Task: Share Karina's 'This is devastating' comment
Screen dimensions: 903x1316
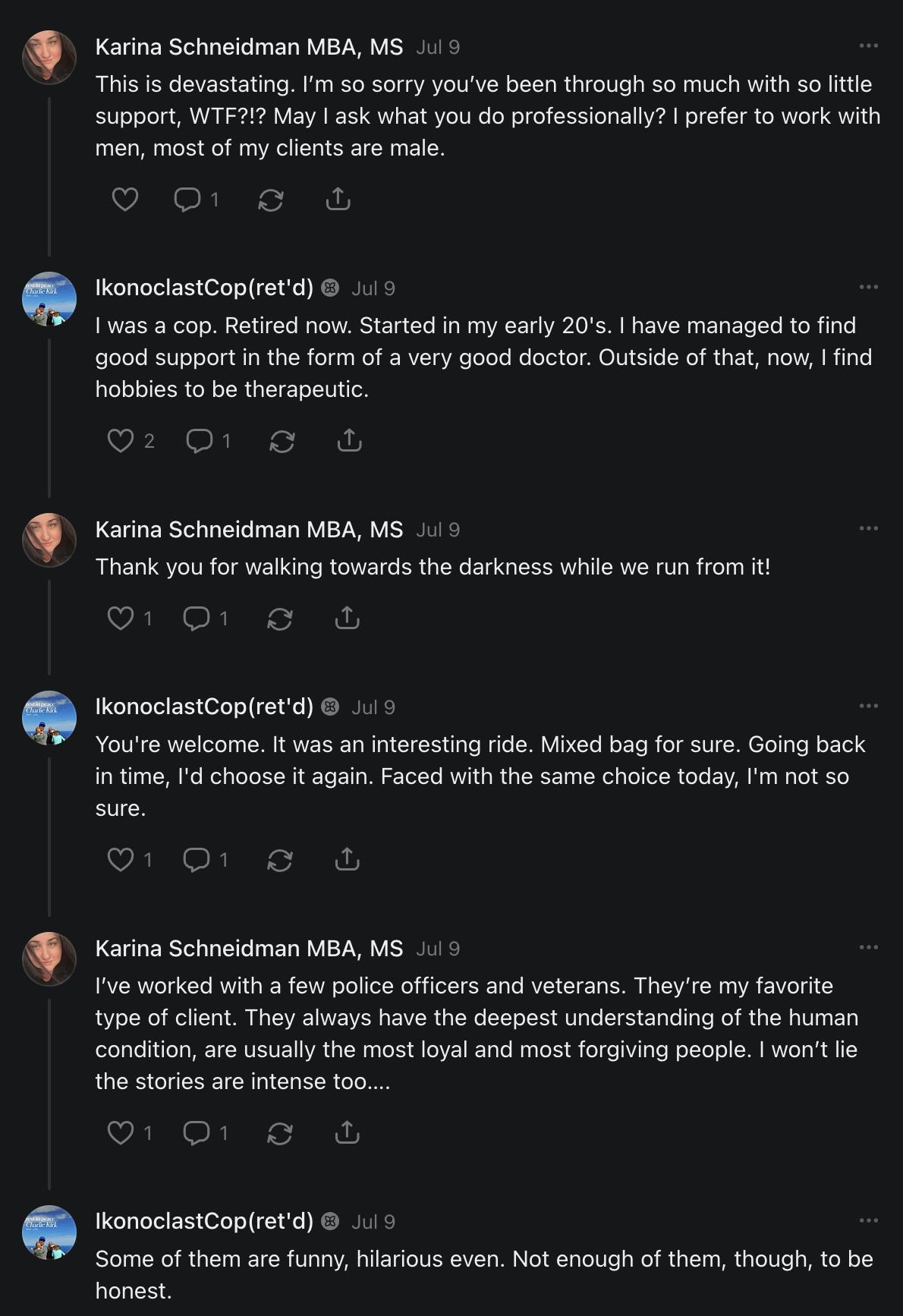Action: coord(338,200)
